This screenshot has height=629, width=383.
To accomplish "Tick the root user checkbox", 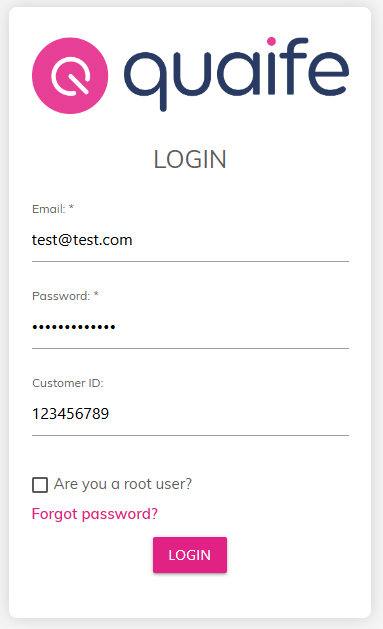I will (x=40, y=485).
